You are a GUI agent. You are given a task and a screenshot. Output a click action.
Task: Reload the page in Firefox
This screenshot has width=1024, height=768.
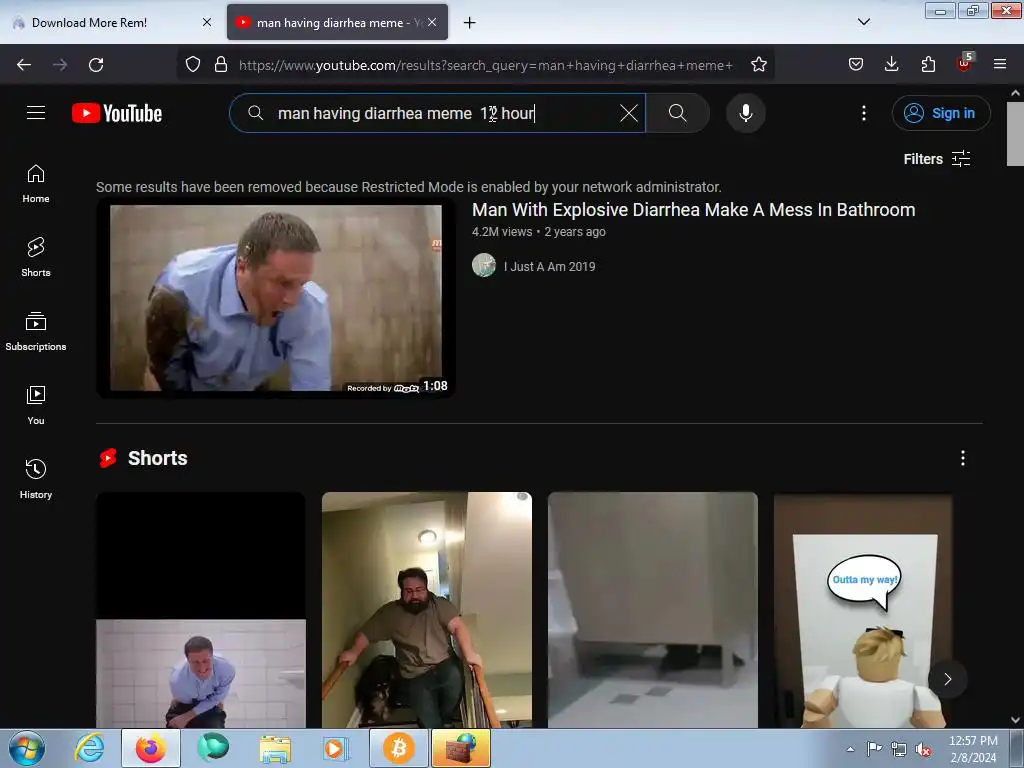point(96,65)
